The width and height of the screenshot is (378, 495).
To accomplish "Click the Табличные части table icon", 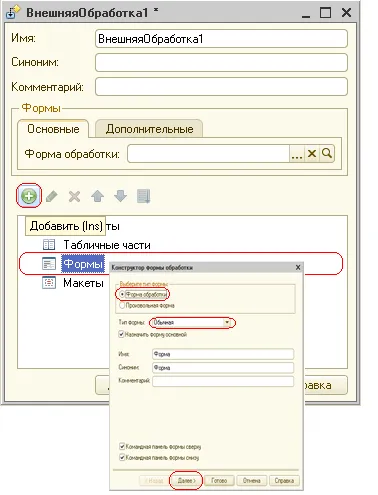I will 49,245.
